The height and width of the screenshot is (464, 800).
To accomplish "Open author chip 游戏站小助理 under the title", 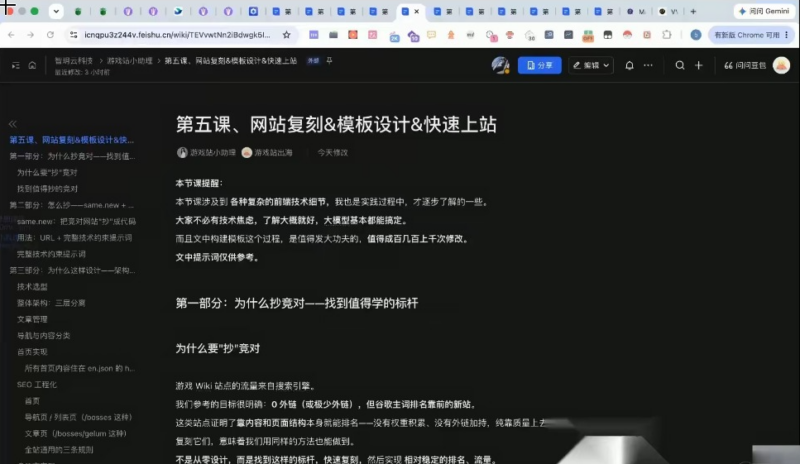I will point(206,153).
